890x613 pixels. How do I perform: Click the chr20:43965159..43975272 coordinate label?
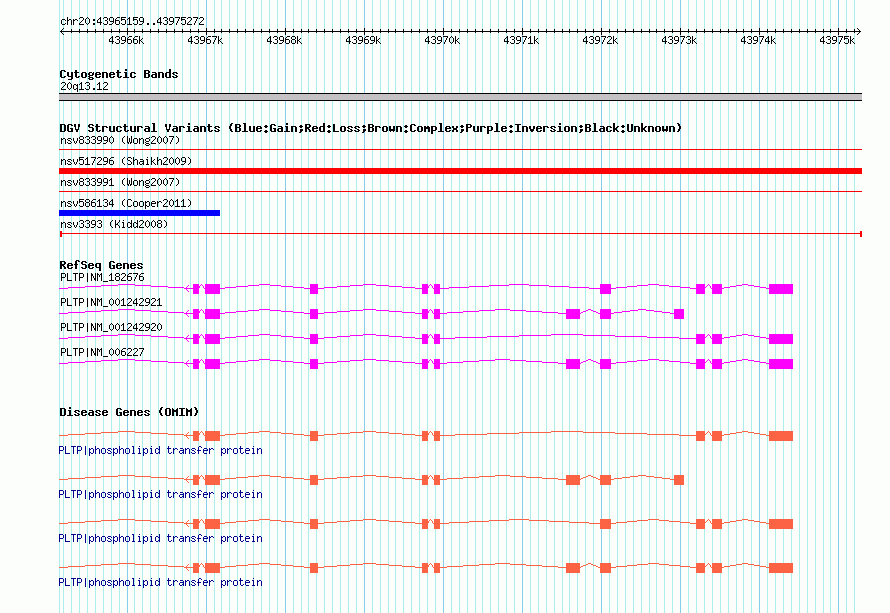click(x=132, y=21)
